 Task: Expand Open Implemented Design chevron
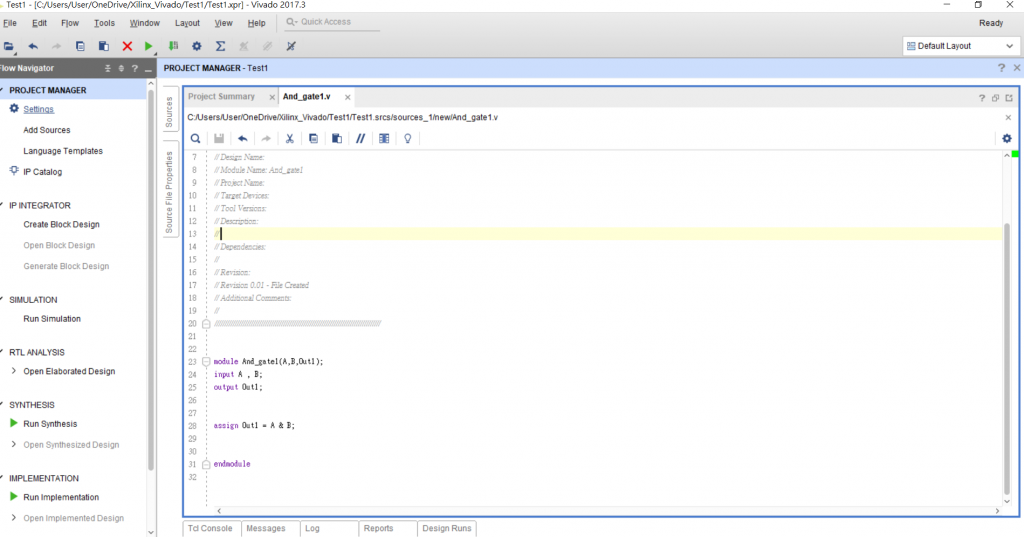(x=14, y=517)
